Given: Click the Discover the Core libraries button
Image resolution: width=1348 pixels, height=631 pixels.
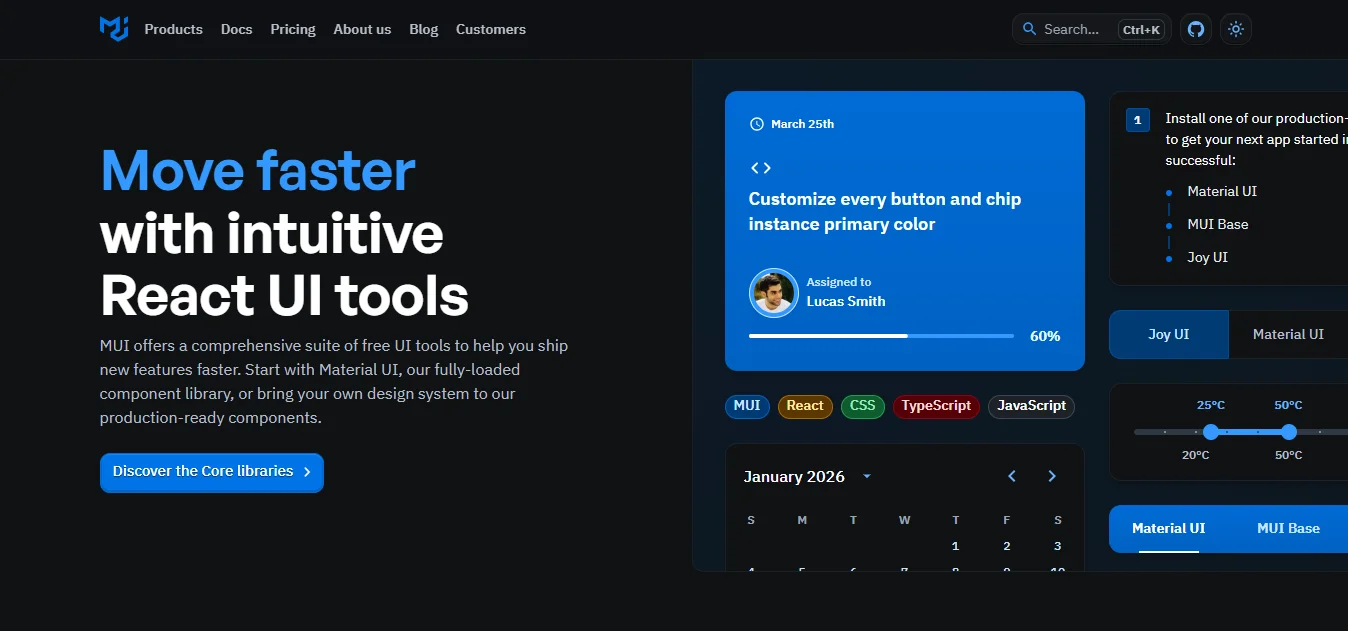Looking at the screenshot, I should pos(211,472).
